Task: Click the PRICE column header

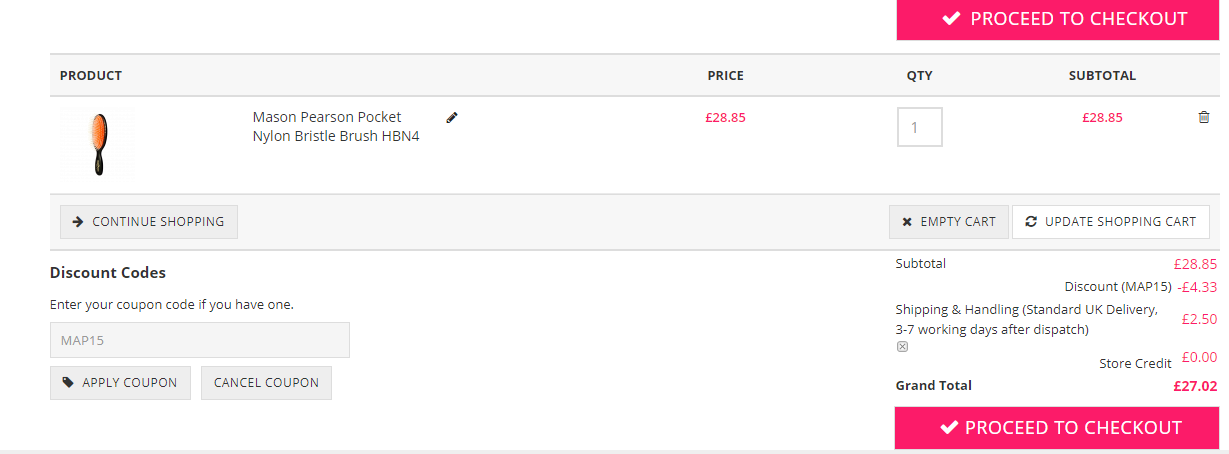Action: pos(726,75)
